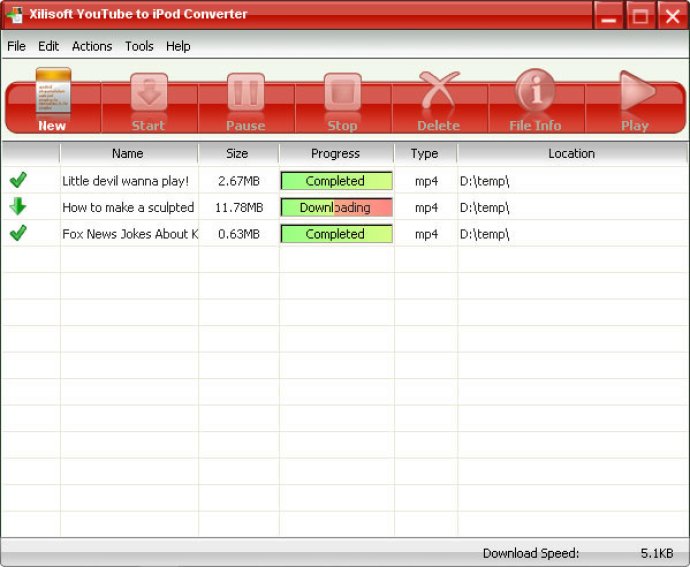
Task: Sort by the Progress column header
Action: tap(336, 153)
